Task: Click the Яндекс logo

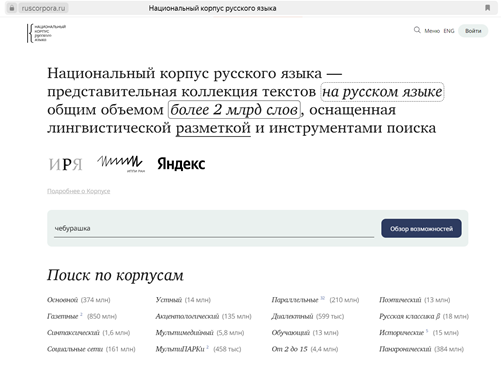Action: [181, 164]
